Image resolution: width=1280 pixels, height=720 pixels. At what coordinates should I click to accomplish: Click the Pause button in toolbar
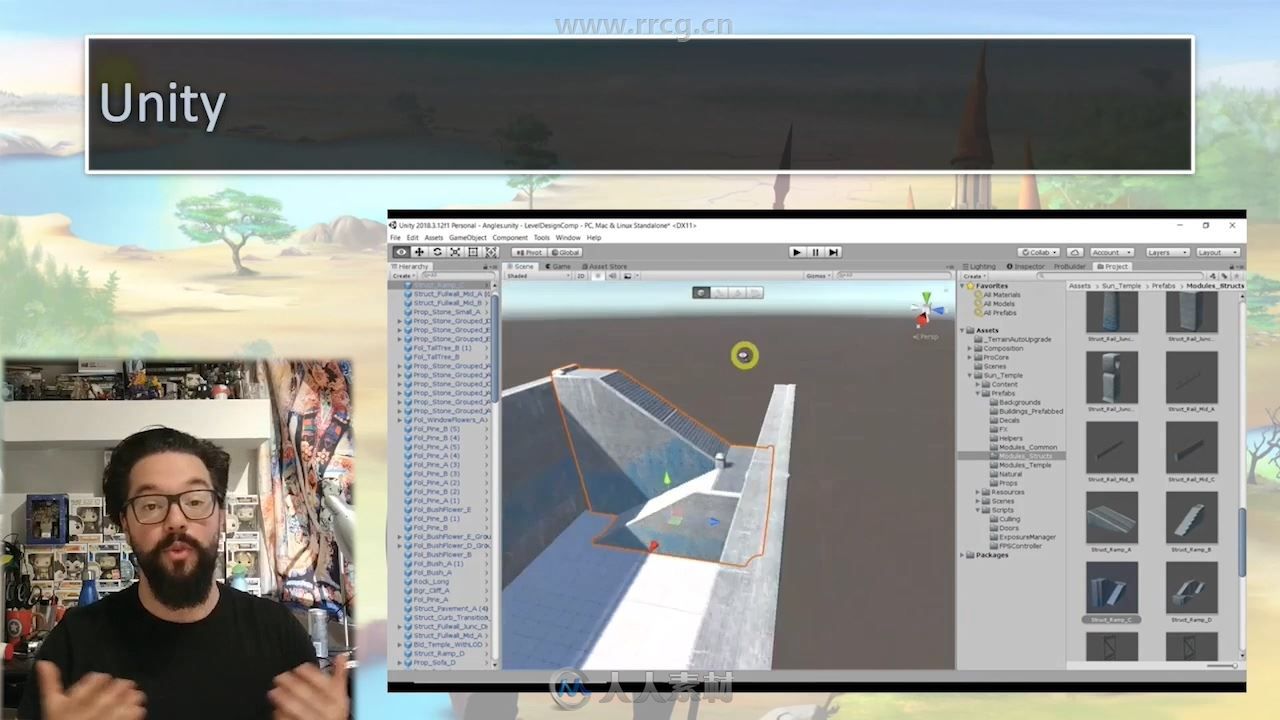tap(815, 252)
